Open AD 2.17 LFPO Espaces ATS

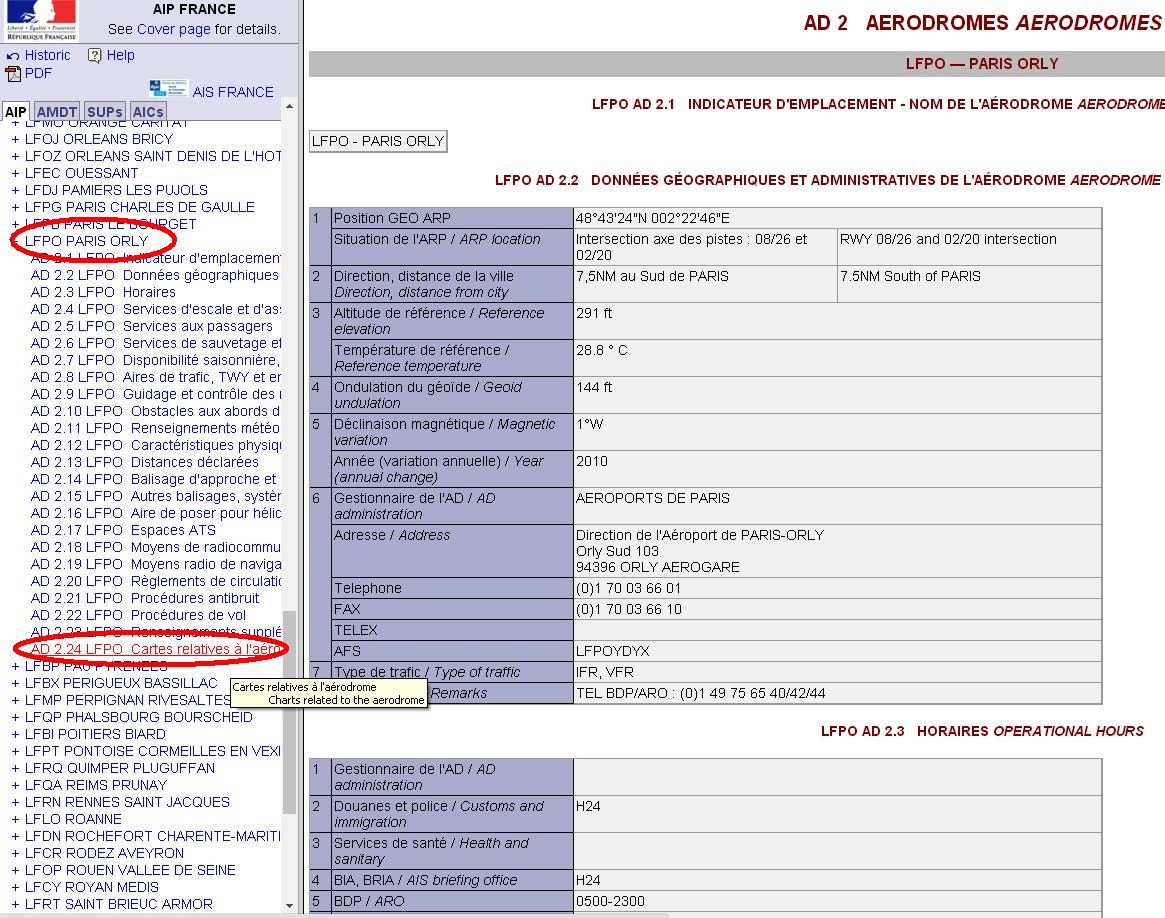coord(123,530)
